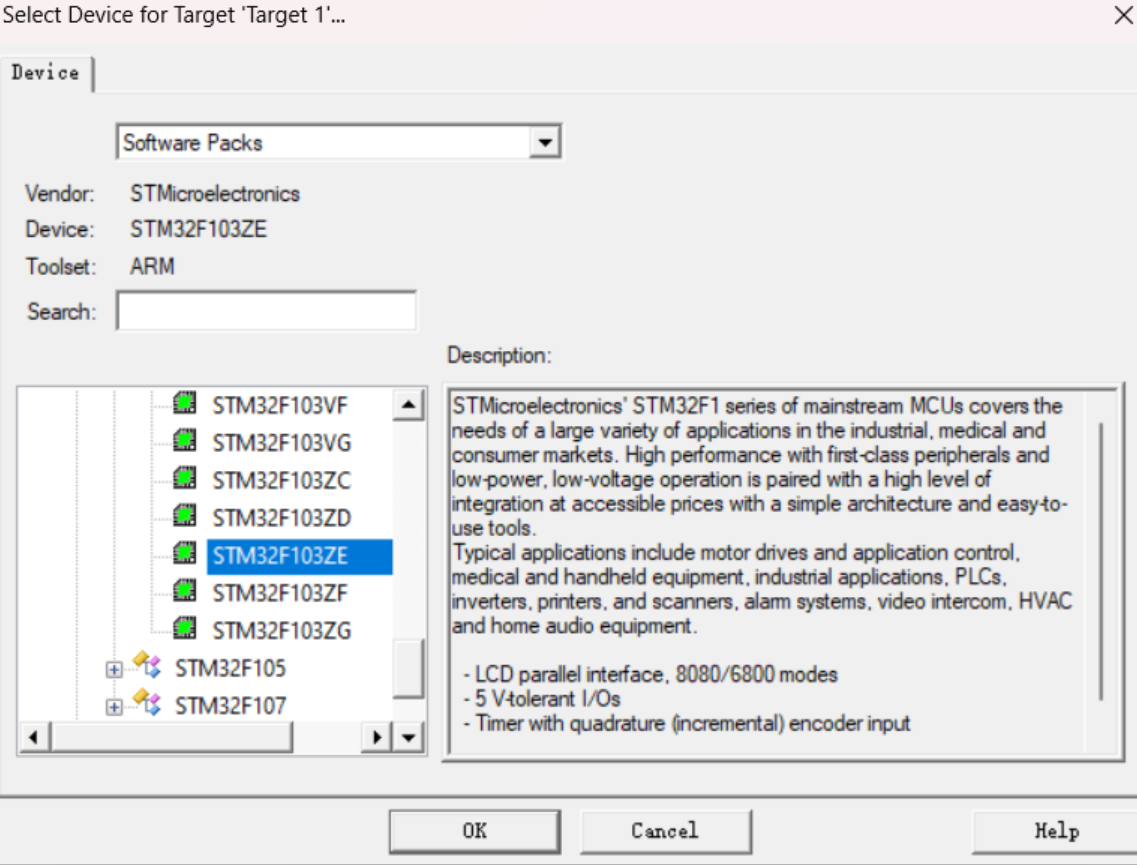Click the ARM toolset value
Image resolution: width=1137 pixels, height=865 pixels.
point(152,266)
